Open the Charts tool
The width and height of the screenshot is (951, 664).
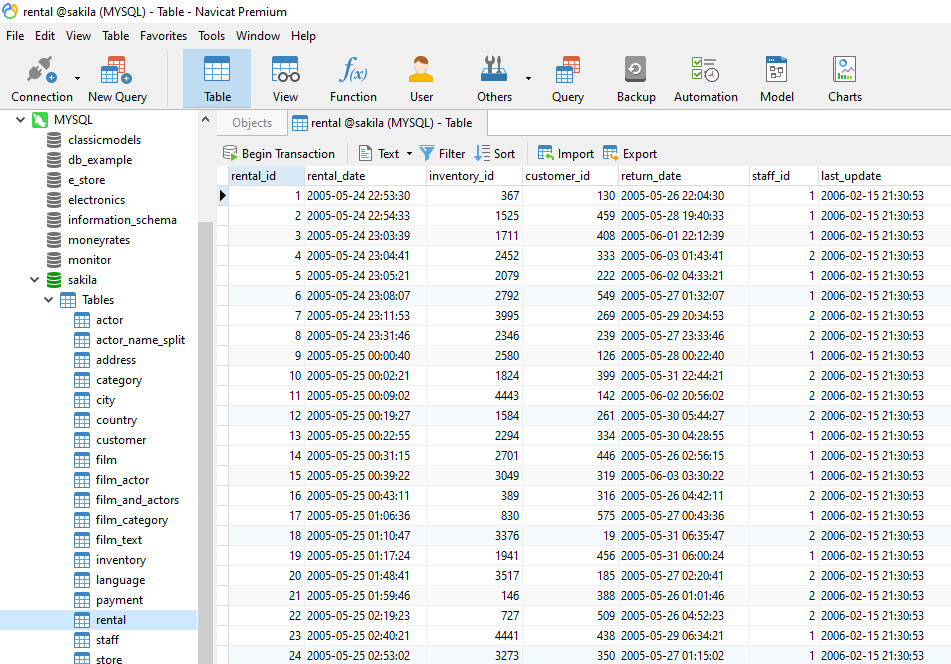coord(844,77)
